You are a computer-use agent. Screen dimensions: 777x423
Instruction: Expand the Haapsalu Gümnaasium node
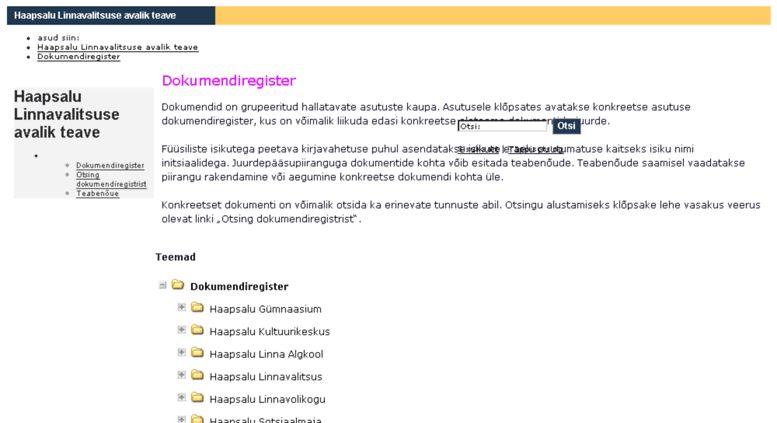click(x=181, y=308)
